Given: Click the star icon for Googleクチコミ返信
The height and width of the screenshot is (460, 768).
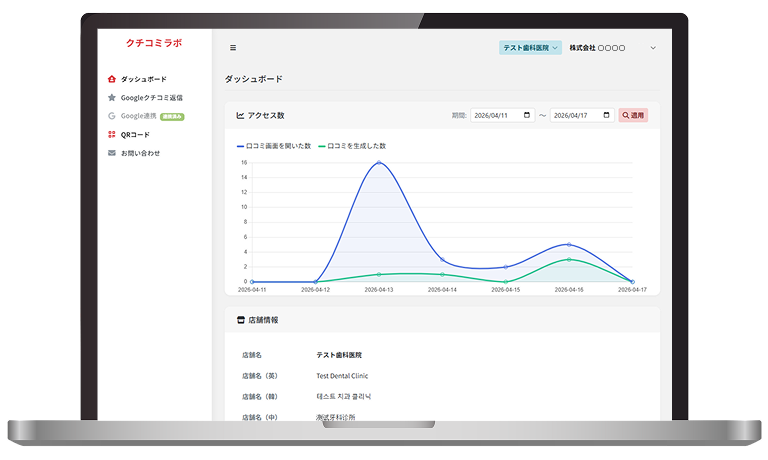Looking at the screenshot, I should [x=112, y=97].
